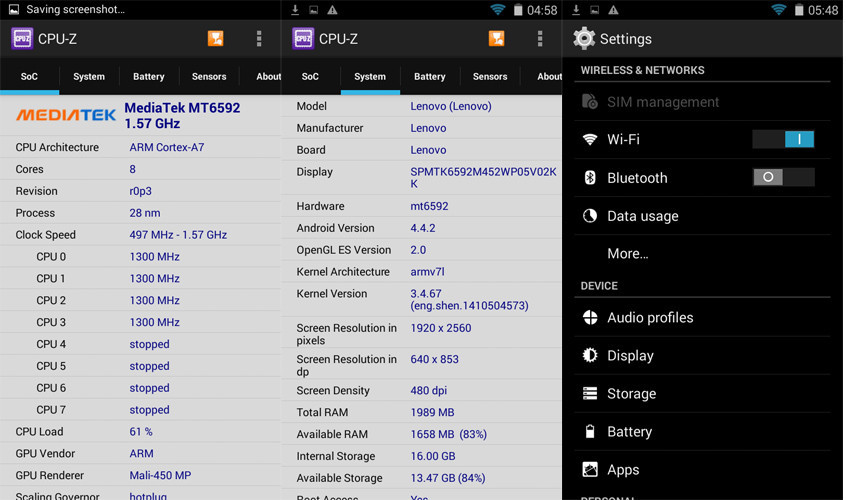Turn off the Wi-Fi switch
This screenshot has width=846, height=500.
(783, 140)
